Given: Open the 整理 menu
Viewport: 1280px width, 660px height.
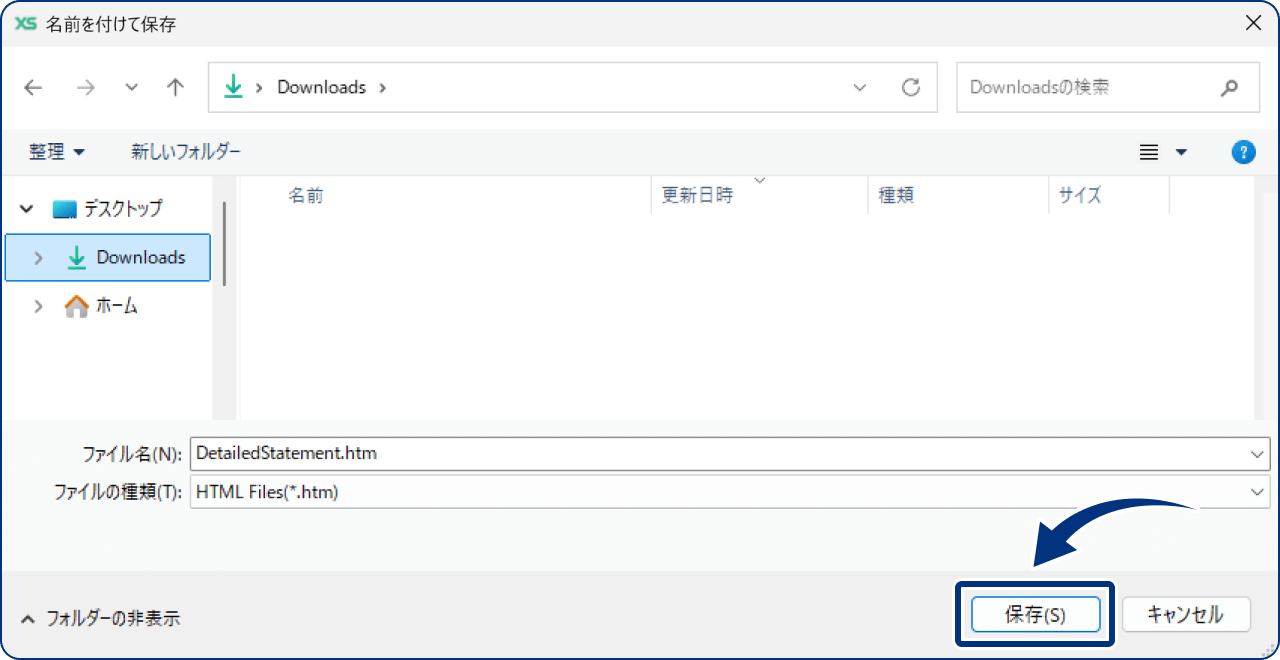Looking at the screenshot, I should [57, 152].
